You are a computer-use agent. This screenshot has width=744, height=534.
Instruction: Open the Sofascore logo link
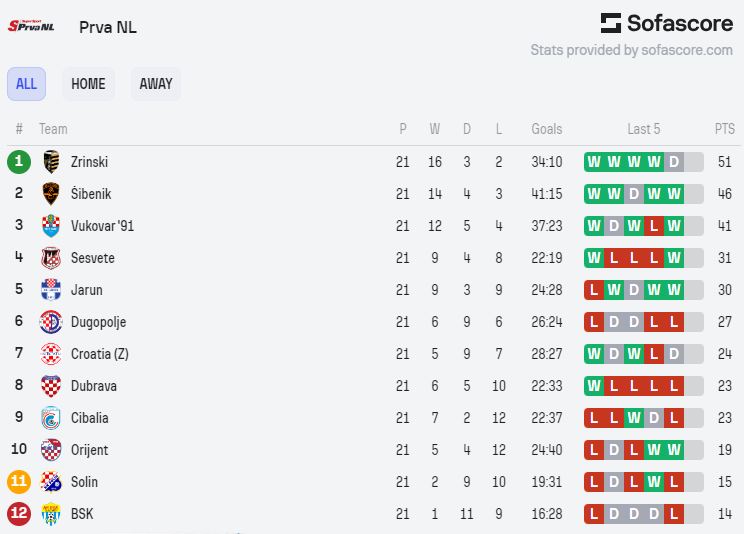click(x=666, y=23)
